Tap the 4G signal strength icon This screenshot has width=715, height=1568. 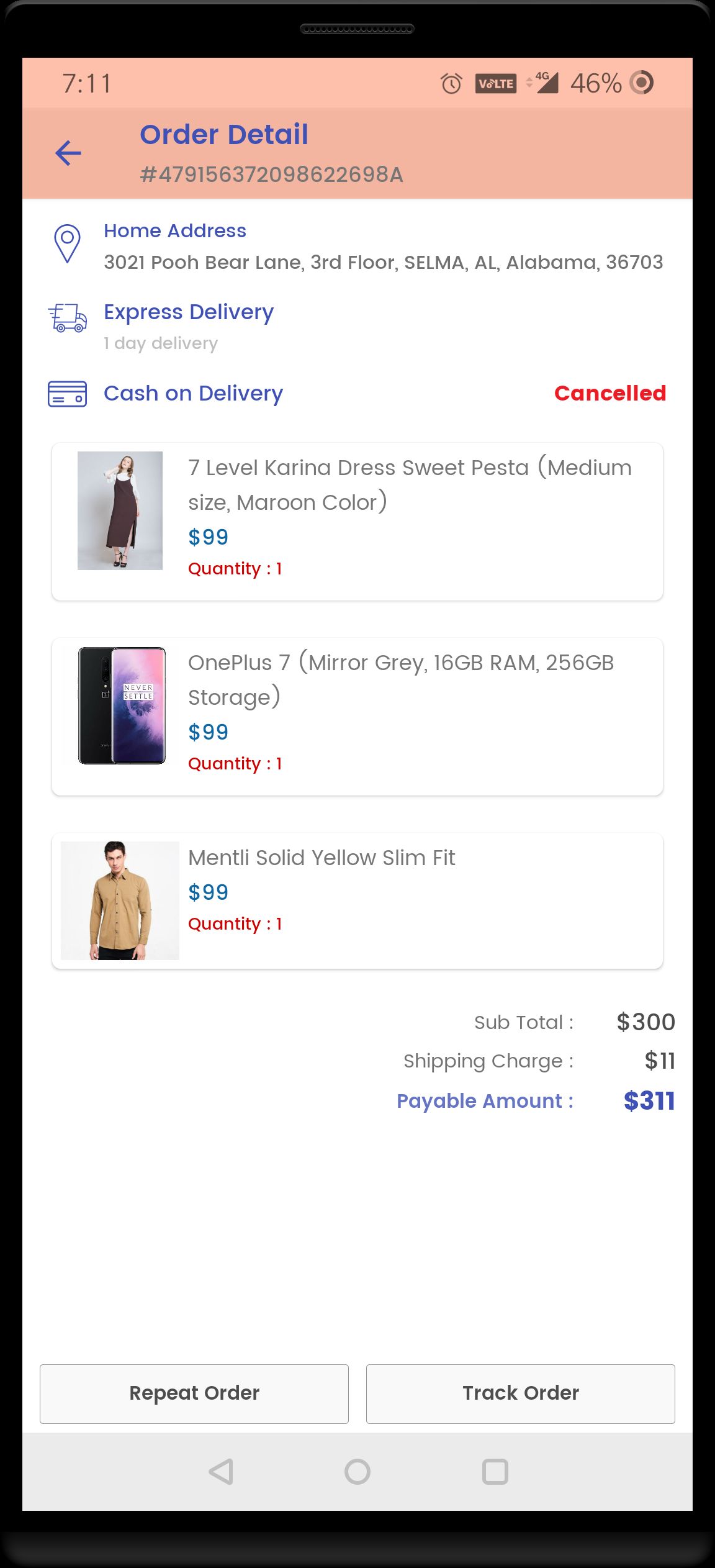(544, 83)
